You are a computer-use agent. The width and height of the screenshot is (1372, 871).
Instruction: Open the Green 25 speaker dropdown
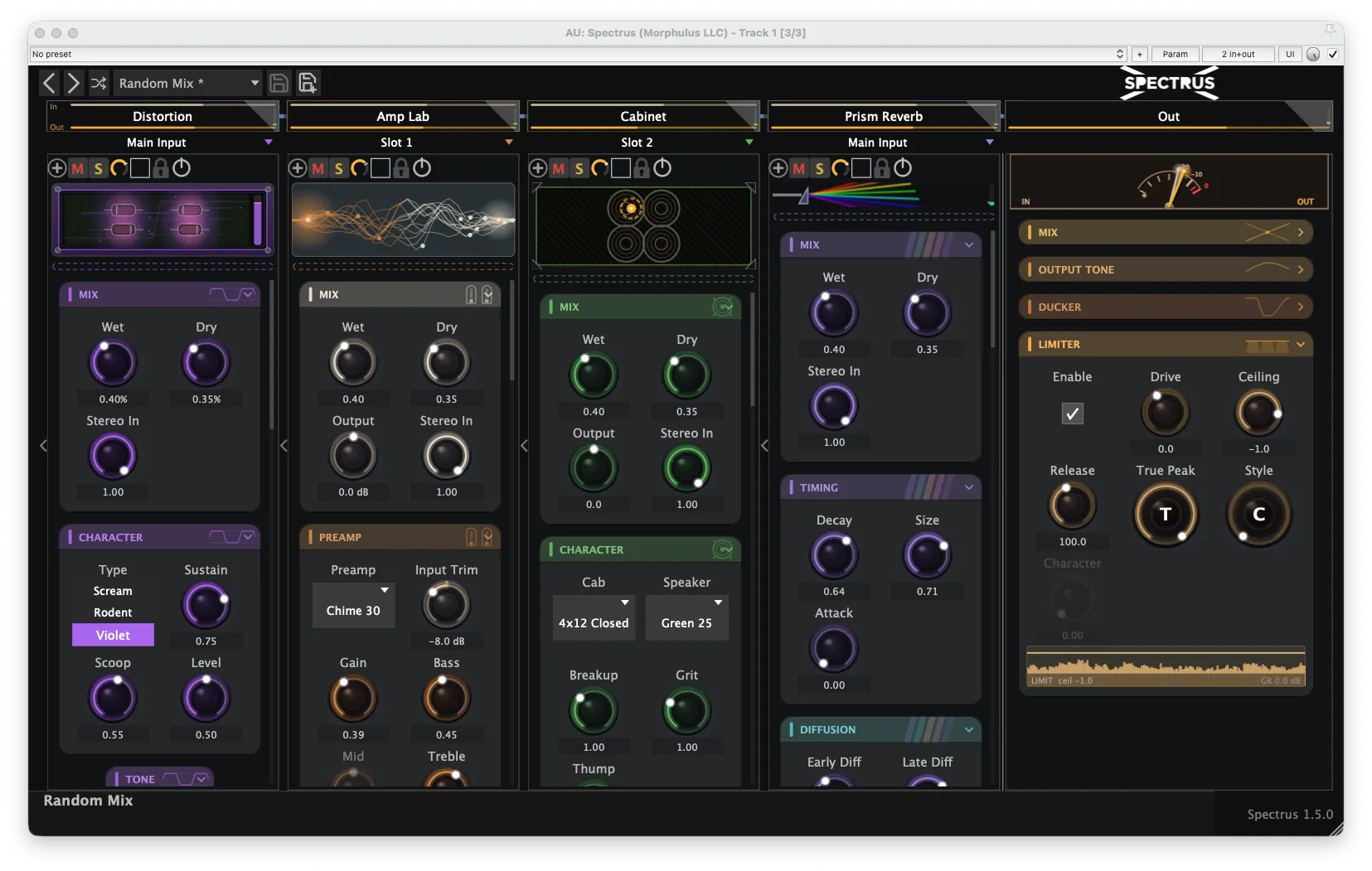point(687,617)
